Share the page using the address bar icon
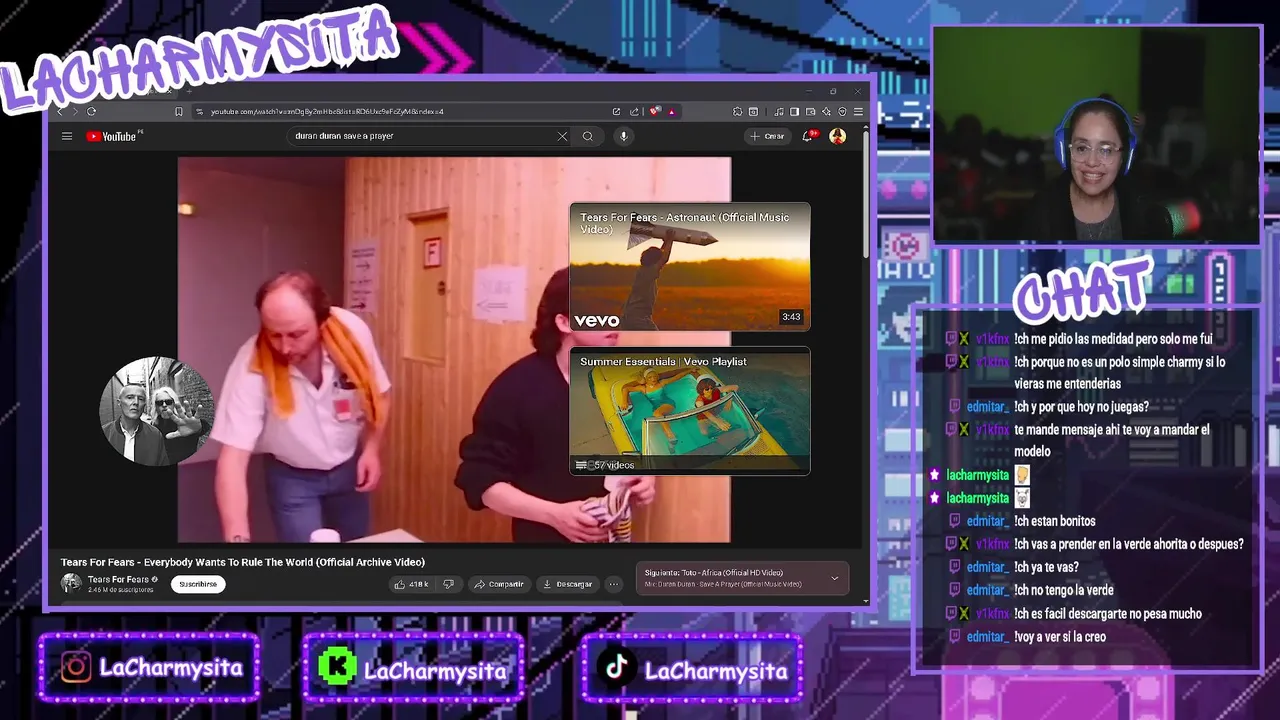Image resolution: width=1280 pixels, height=720 pixels. 634,112
